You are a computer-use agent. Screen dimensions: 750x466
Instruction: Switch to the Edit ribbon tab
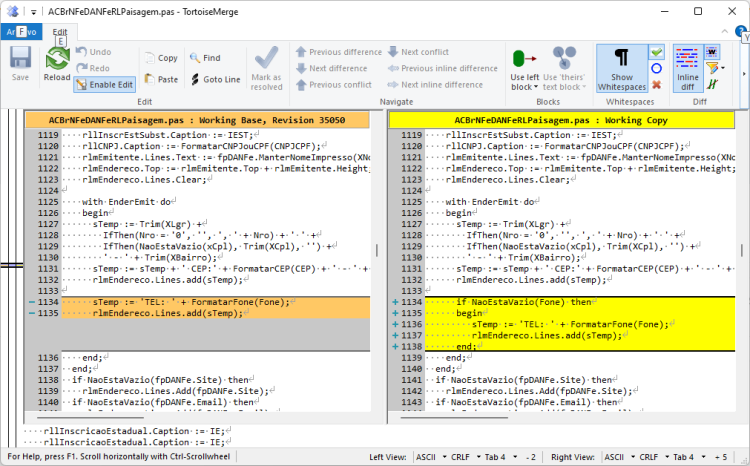click(60, 32)
